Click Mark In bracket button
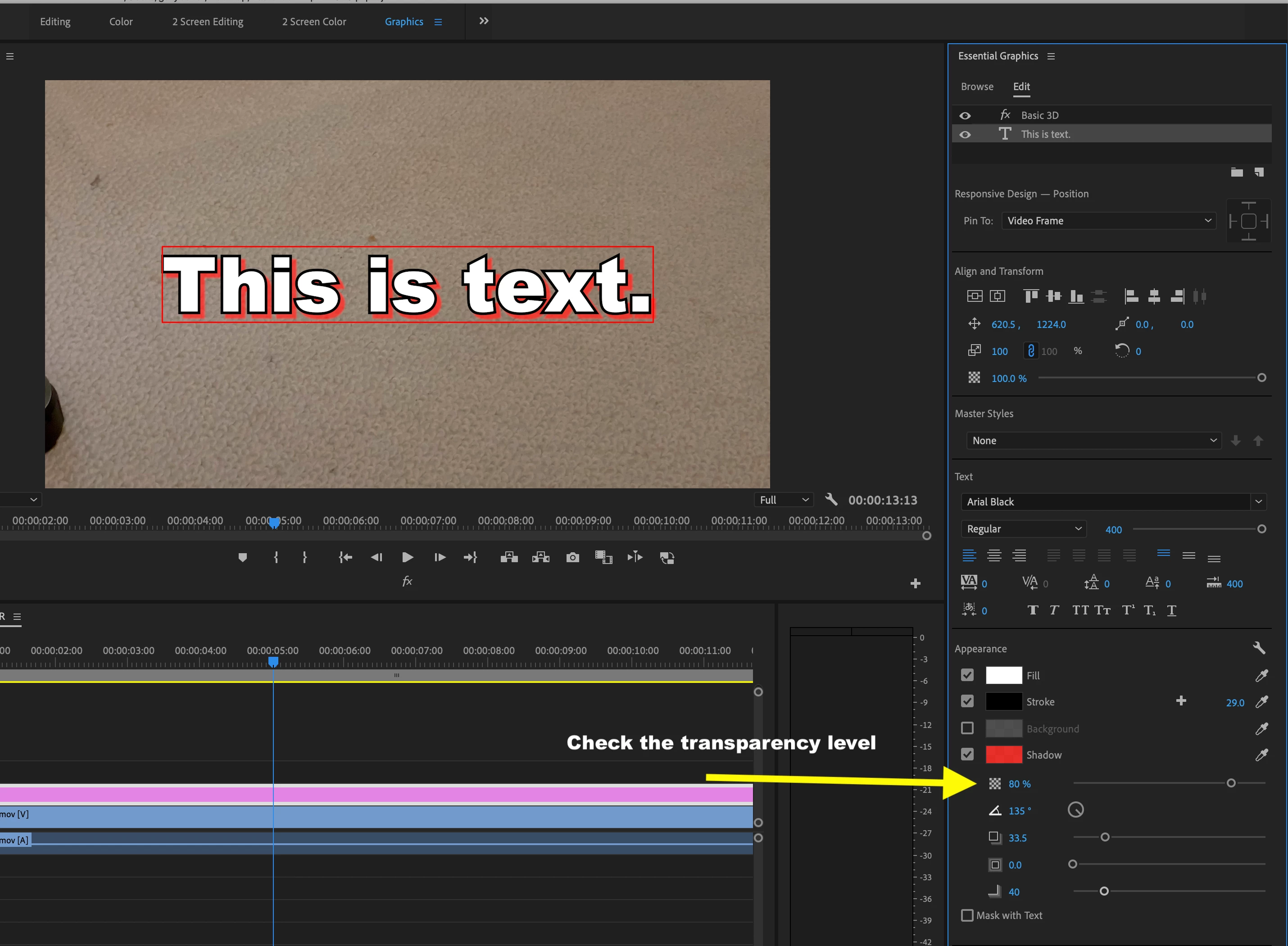Viewport: 1288px width, 946px height. tap(276, 557)
